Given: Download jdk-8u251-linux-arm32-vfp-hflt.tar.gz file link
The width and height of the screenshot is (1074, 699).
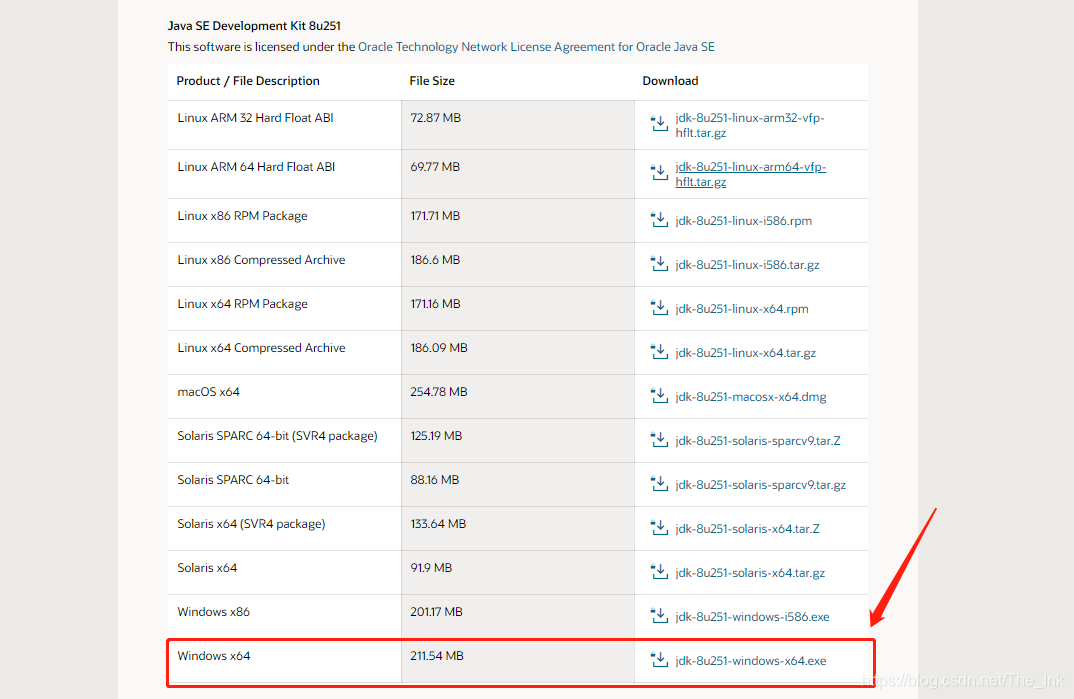Looking at the screenshot, I should [x=749, y=125].
